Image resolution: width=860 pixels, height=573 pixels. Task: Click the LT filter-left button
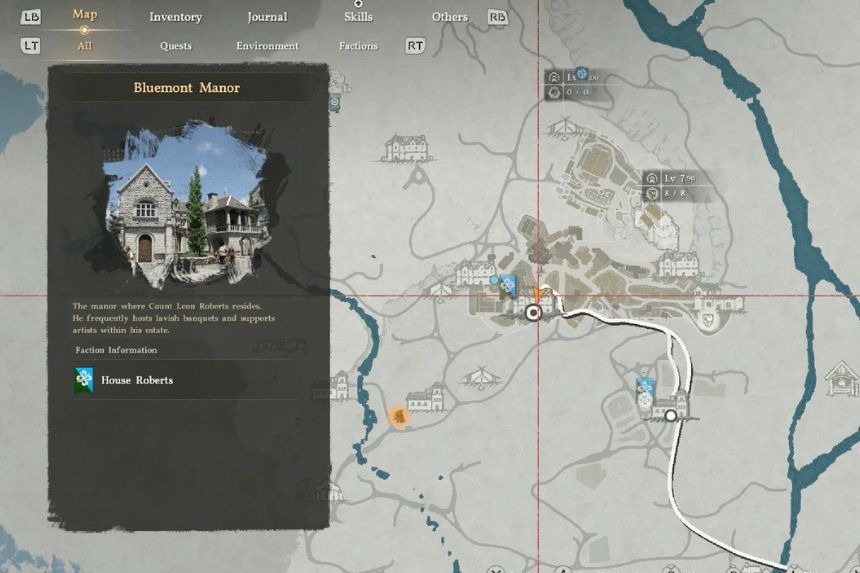(31, 46)
